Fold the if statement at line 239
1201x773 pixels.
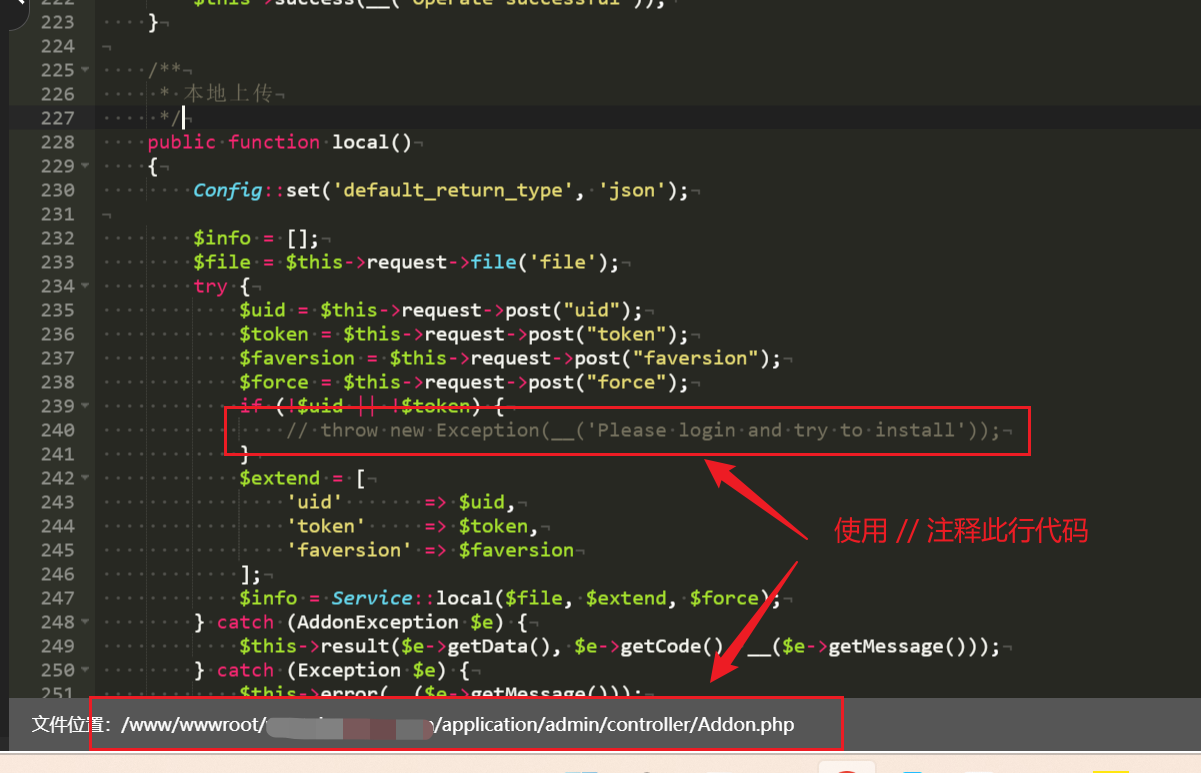85,406
